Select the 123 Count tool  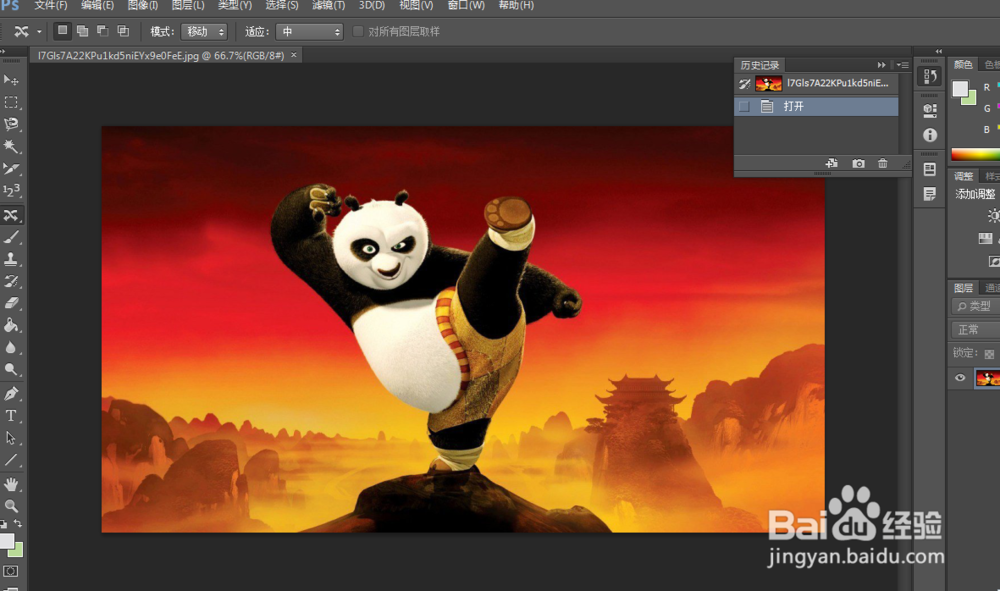[x=11, y=191]
